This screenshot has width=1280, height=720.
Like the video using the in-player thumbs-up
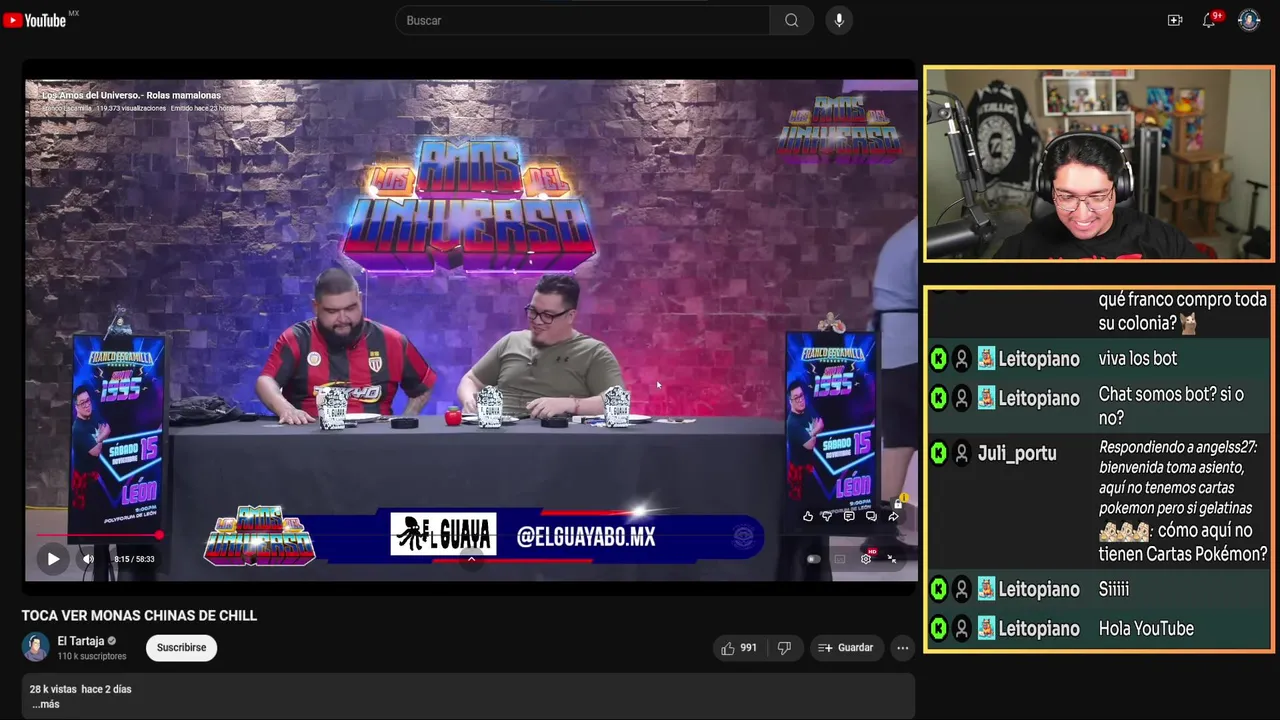[x=808, y=516]
